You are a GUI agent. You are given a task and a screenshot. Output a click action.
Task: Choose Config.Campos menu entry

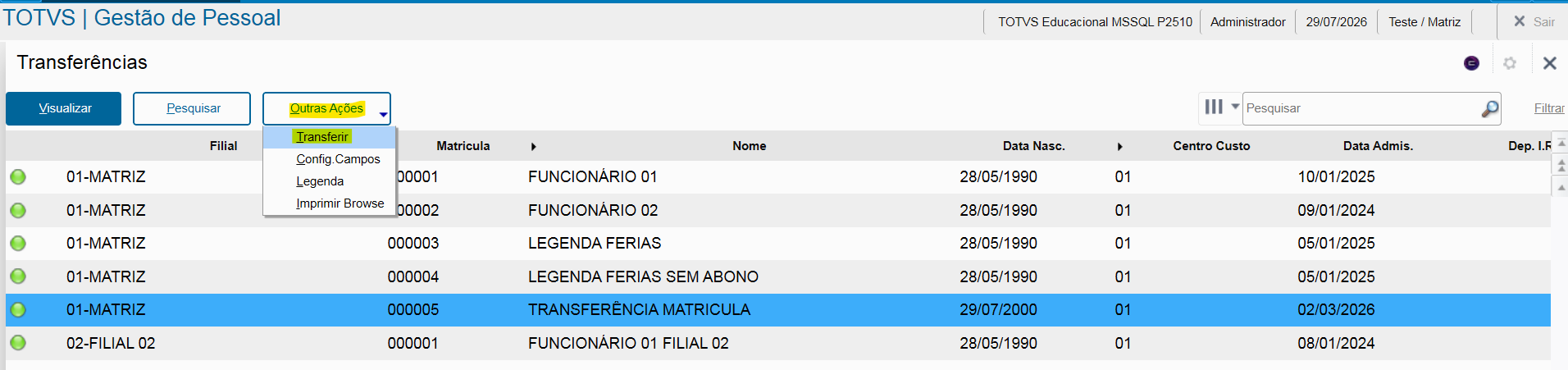click(338, 159)
